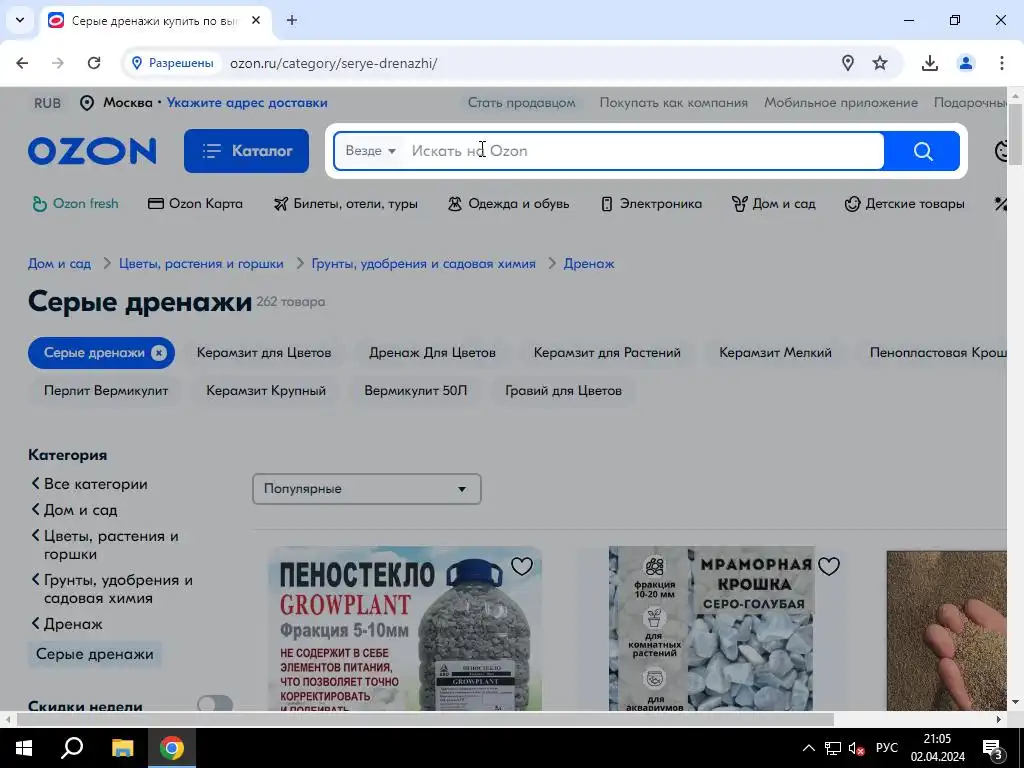Click the location pin in address bar

(x=848, y=63)
